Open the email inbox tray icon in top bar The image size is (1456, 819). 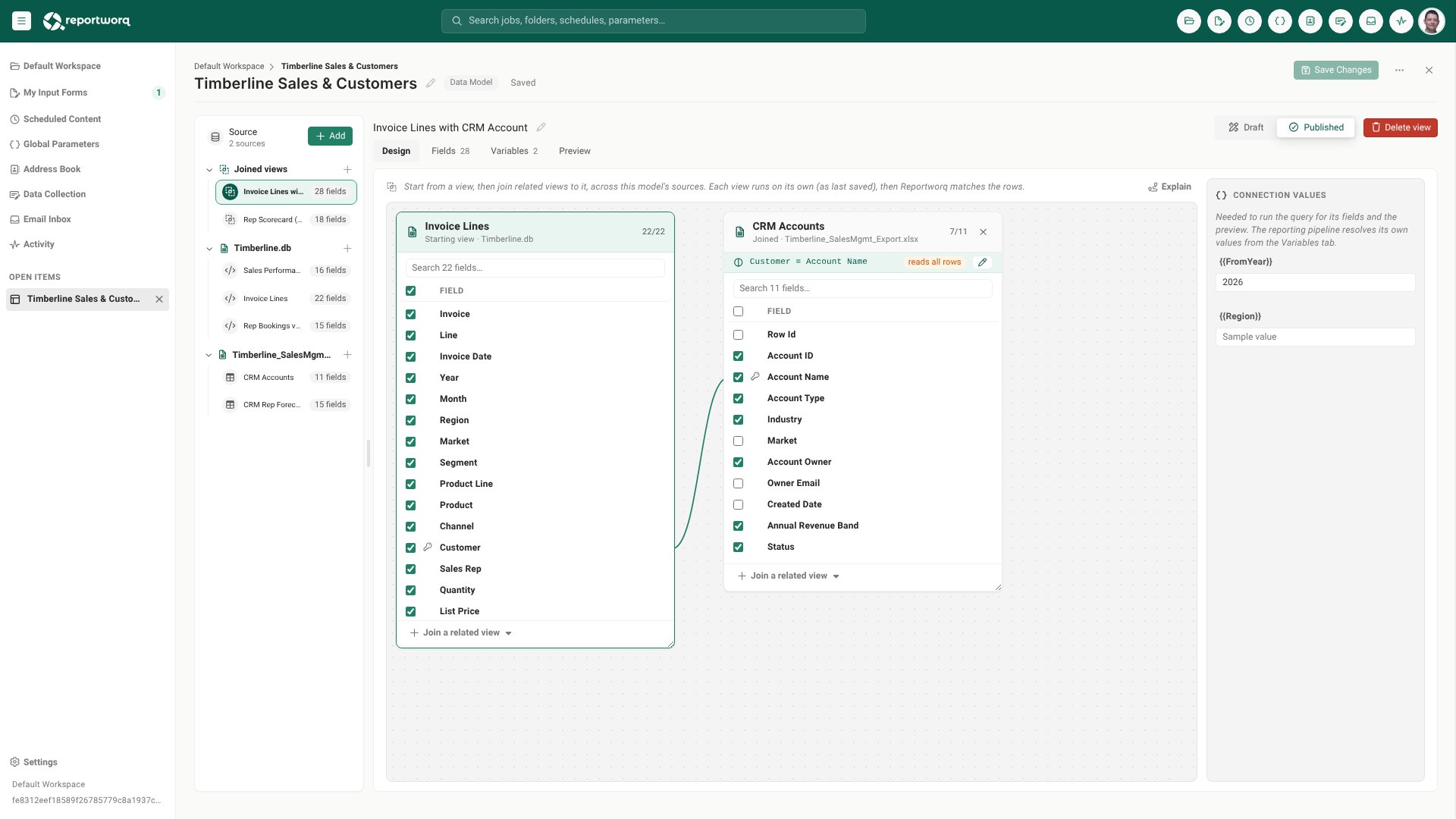[x=1371, y=21]
